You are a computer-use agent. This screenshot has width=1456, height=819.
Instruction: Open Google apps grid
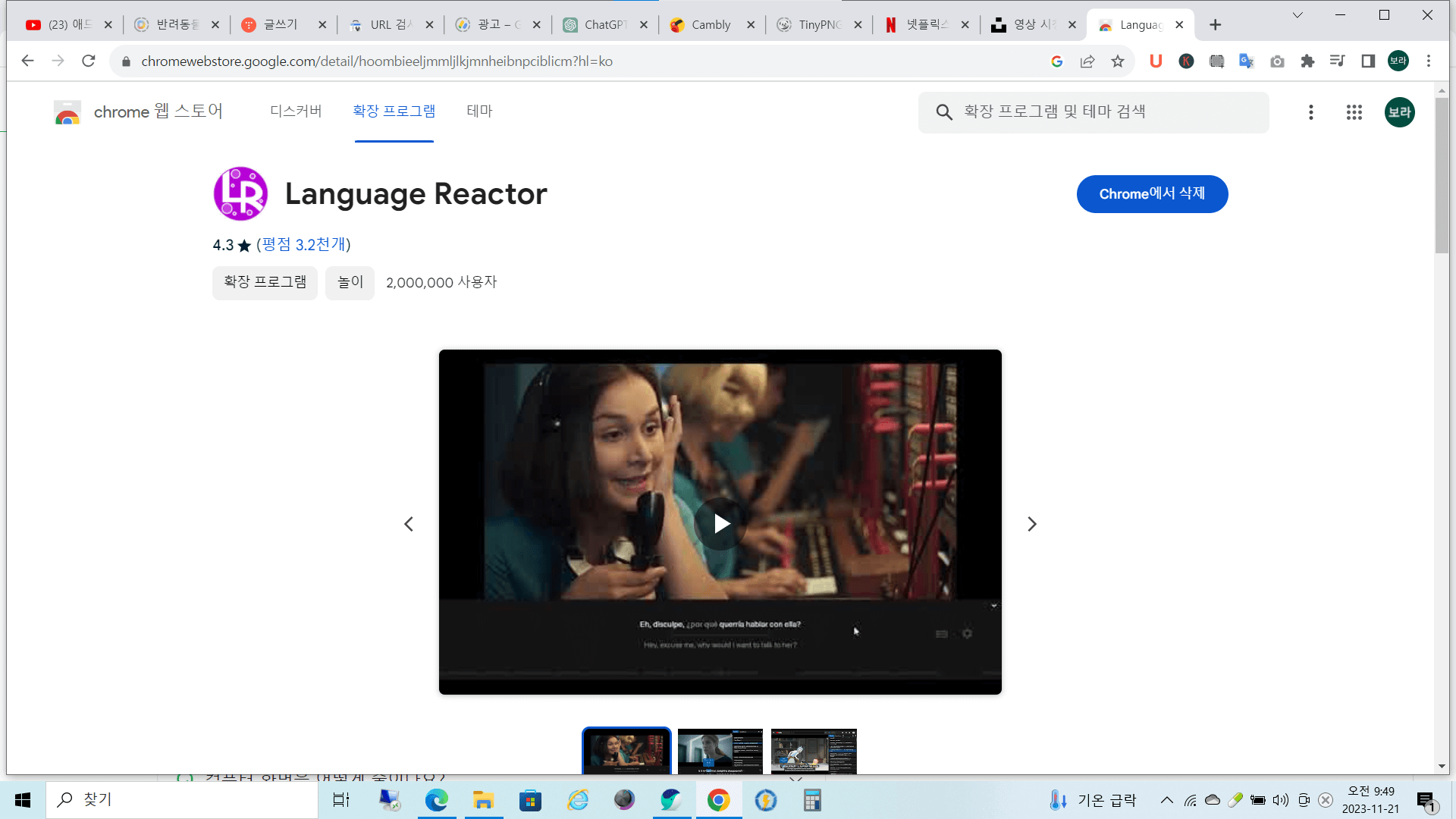[1354, 112]
